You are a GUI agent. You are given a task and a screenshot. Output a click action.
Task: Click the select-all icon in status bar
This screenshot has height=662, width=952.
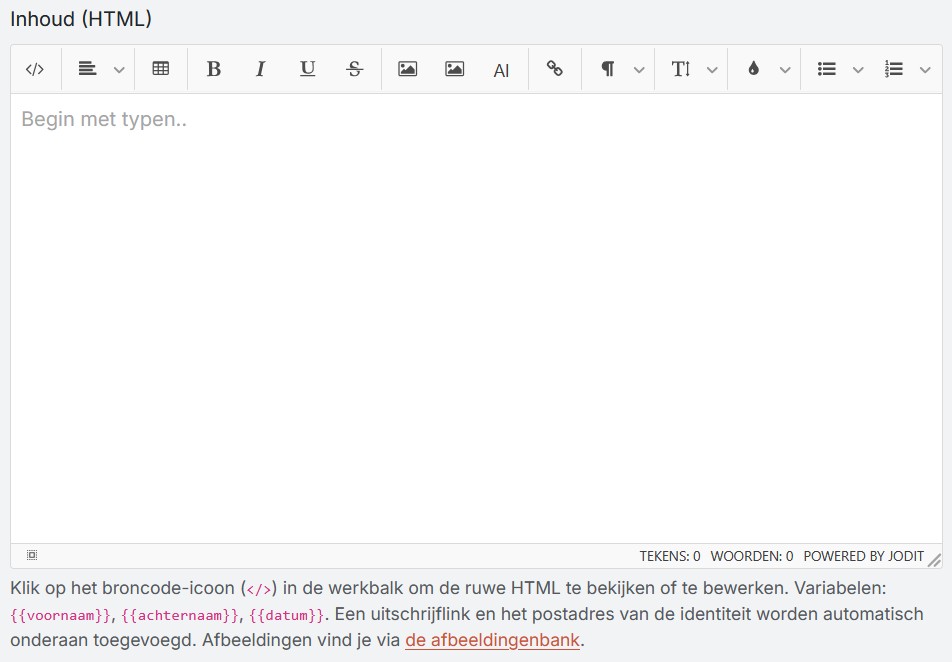coord(32,555)
